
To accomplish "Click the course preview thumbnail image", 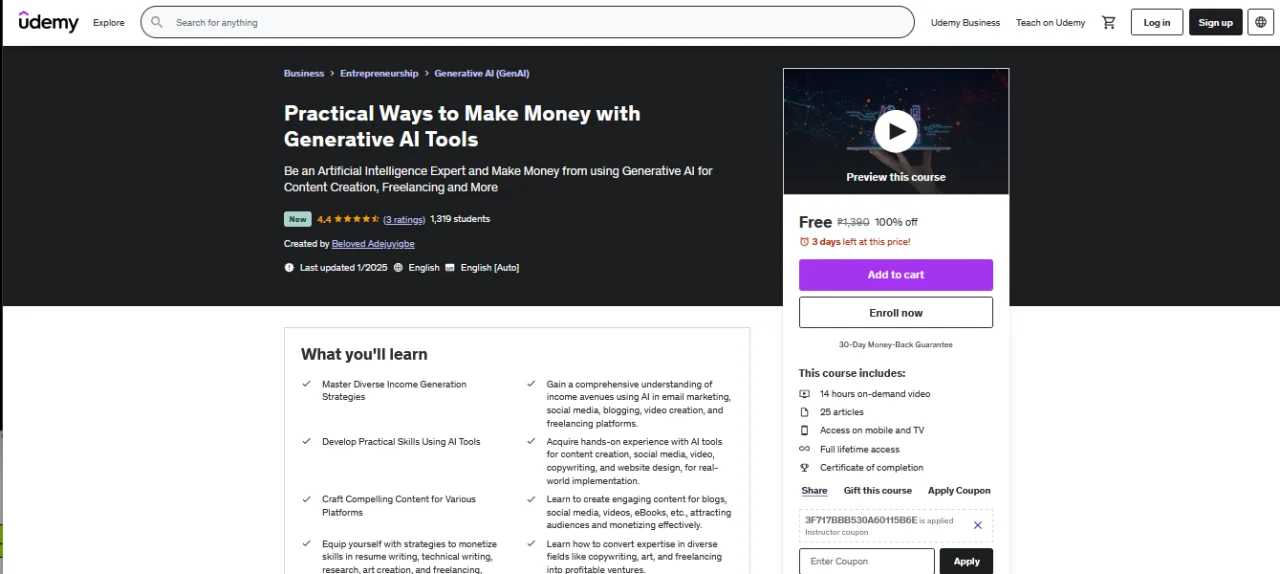I will (896, 131).
